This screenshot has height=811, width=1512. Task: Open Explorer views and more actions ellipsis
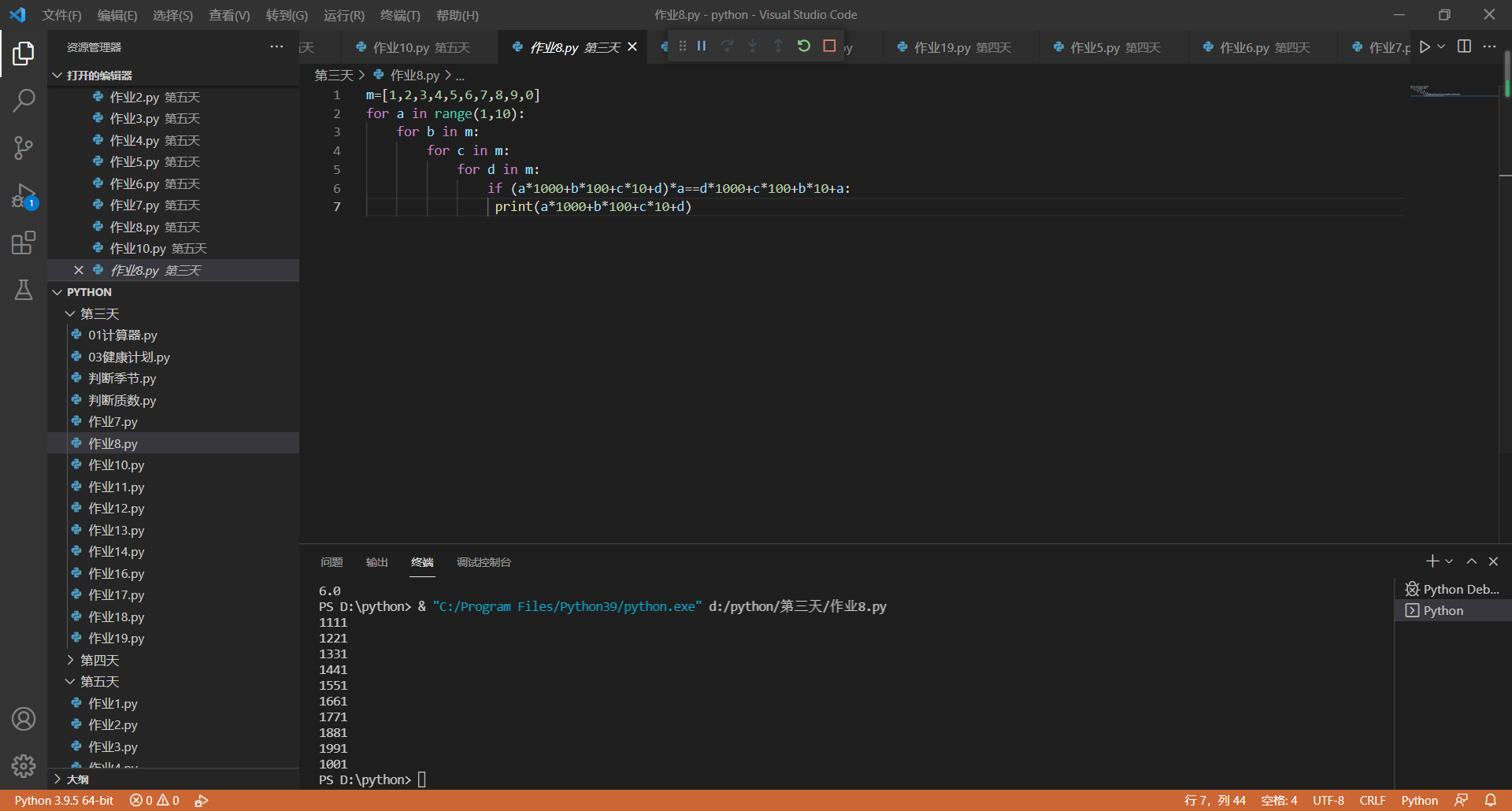pos(276,46)
